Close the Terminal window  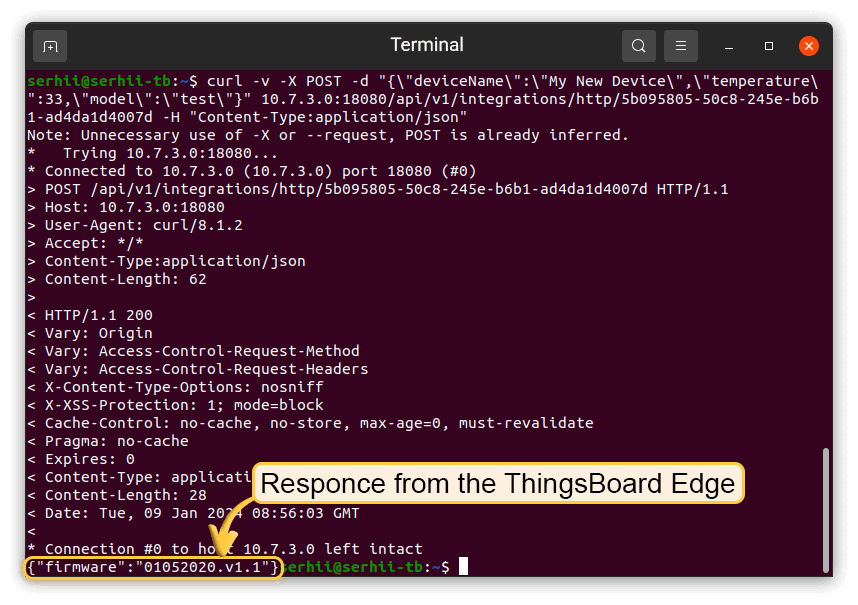[808, 46]
